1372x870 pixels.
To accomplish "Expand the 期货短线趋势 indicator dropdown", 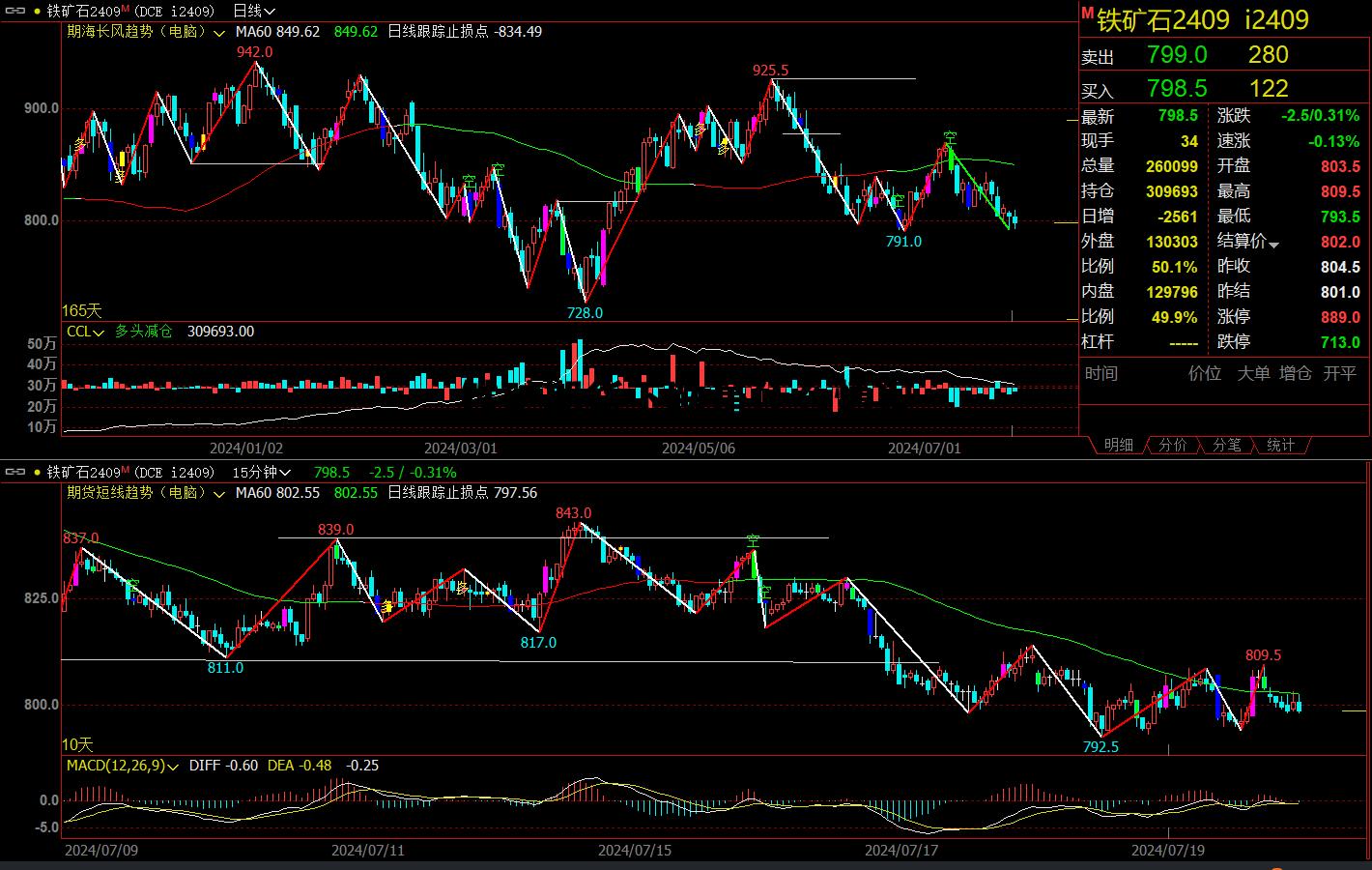I will (220, 493).
